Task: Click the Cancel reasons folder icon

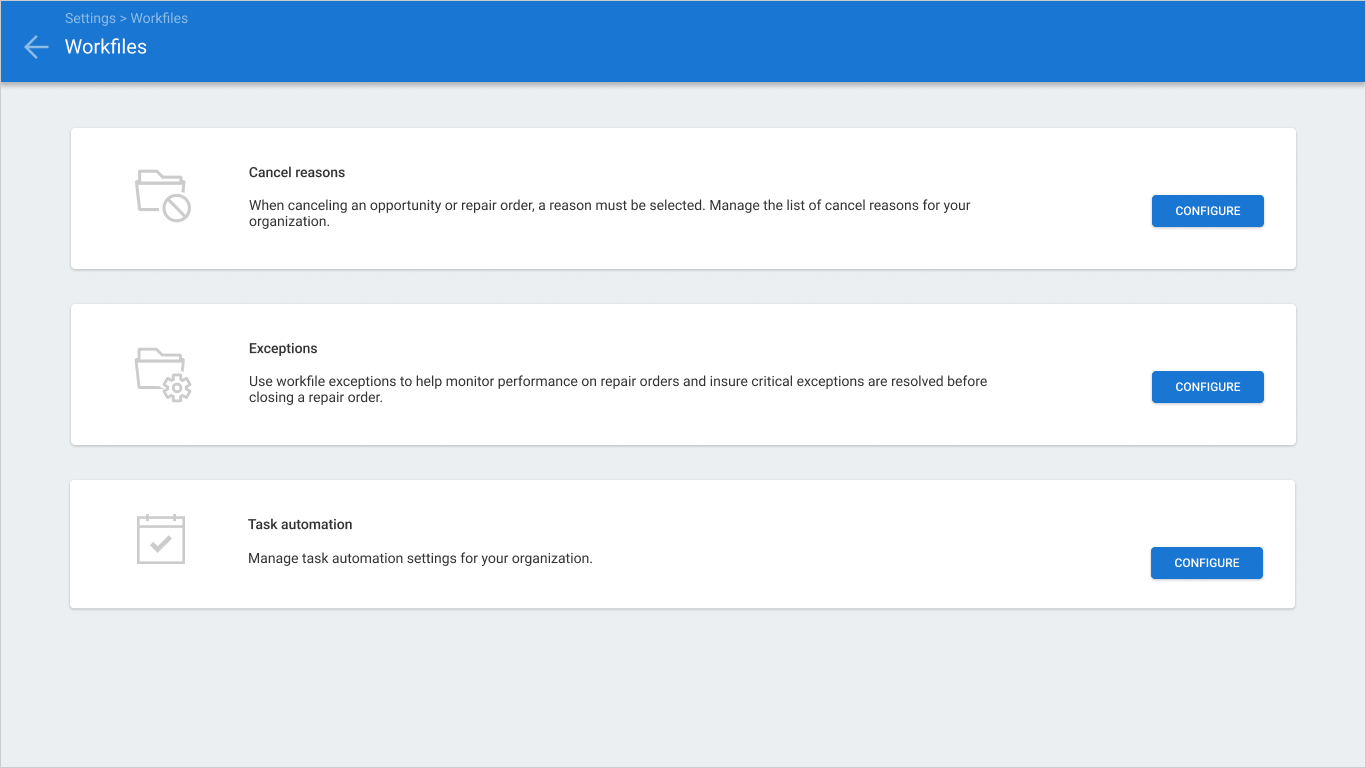Action: click(x=162, y=196)
